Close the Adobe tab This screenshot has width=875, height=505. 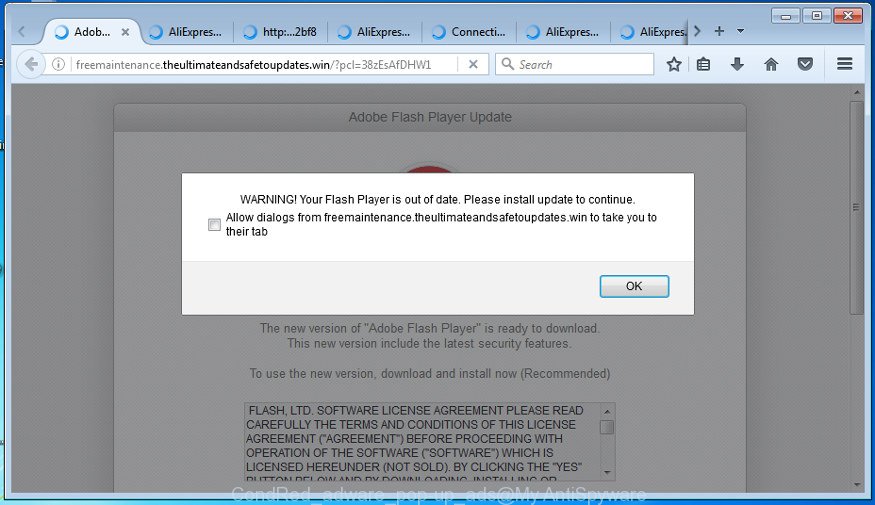click(x=126, y=32)
